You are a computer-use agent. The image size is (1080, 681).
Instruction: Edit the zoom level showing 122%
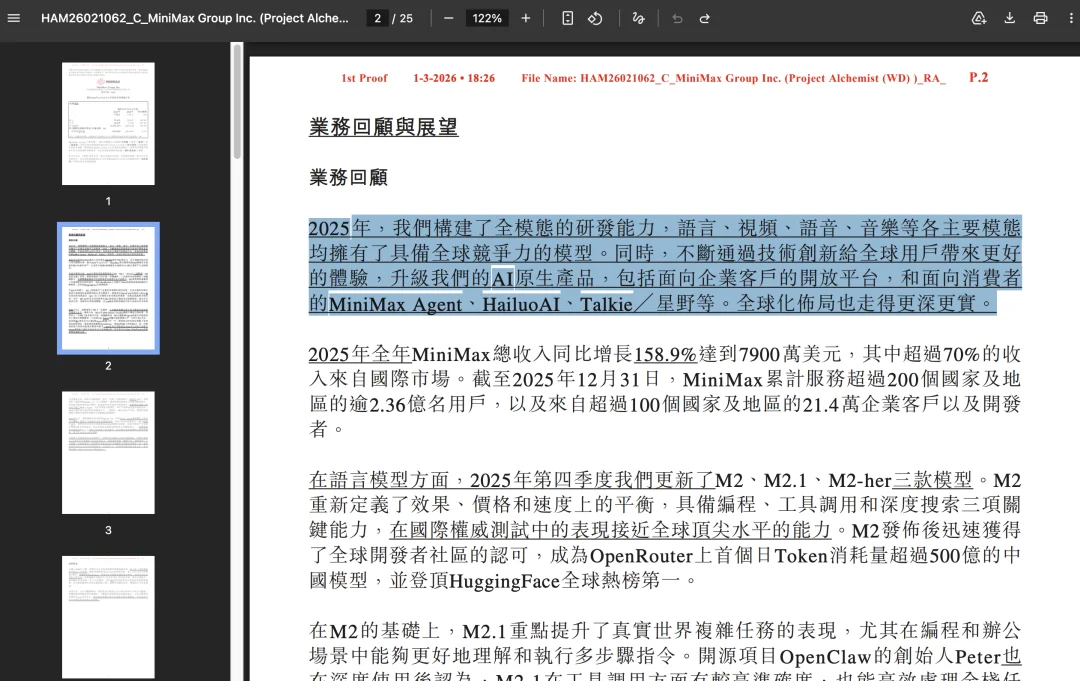tap(486, 17)
